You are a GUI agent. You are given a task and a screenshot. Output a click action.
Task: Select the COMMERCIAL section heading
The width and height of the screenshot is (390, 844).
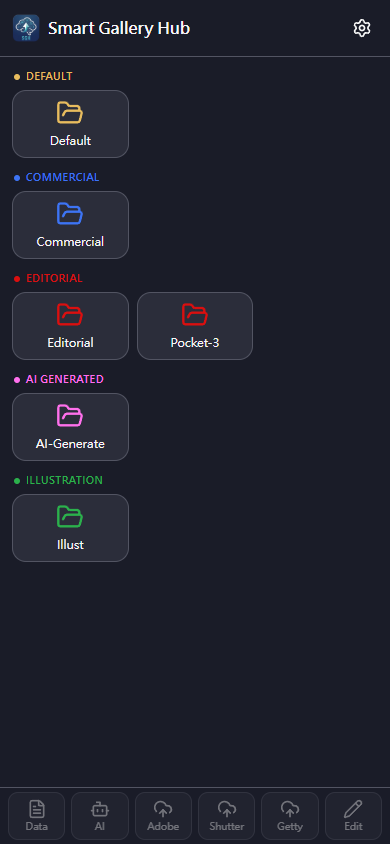point(62,177)
